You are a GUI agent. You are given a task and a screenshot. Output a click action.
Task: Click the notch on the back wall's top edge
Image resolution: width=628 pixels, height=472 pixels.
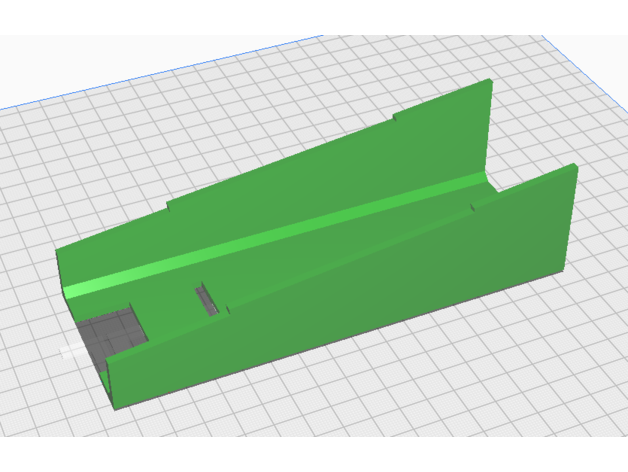(395, 119)
